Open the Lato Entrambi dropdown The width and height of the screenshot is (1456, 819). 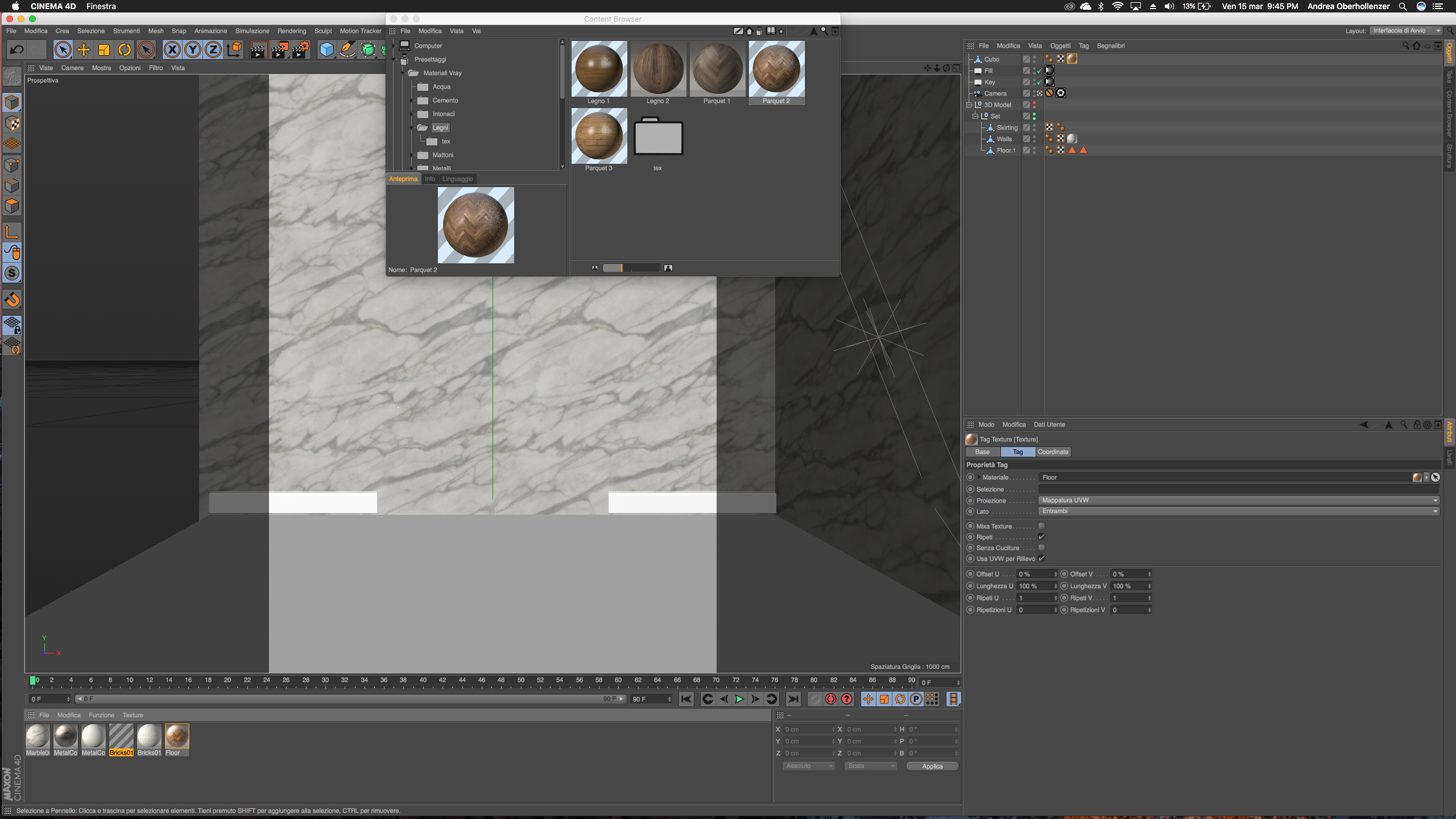pos(1238,511)
